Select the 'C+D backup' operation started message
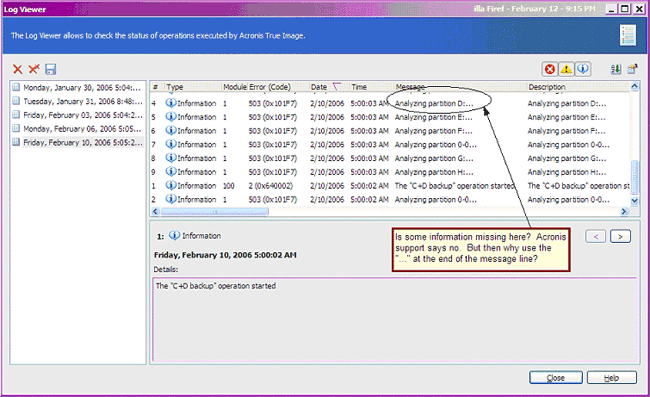 click(x=454, y=186)
